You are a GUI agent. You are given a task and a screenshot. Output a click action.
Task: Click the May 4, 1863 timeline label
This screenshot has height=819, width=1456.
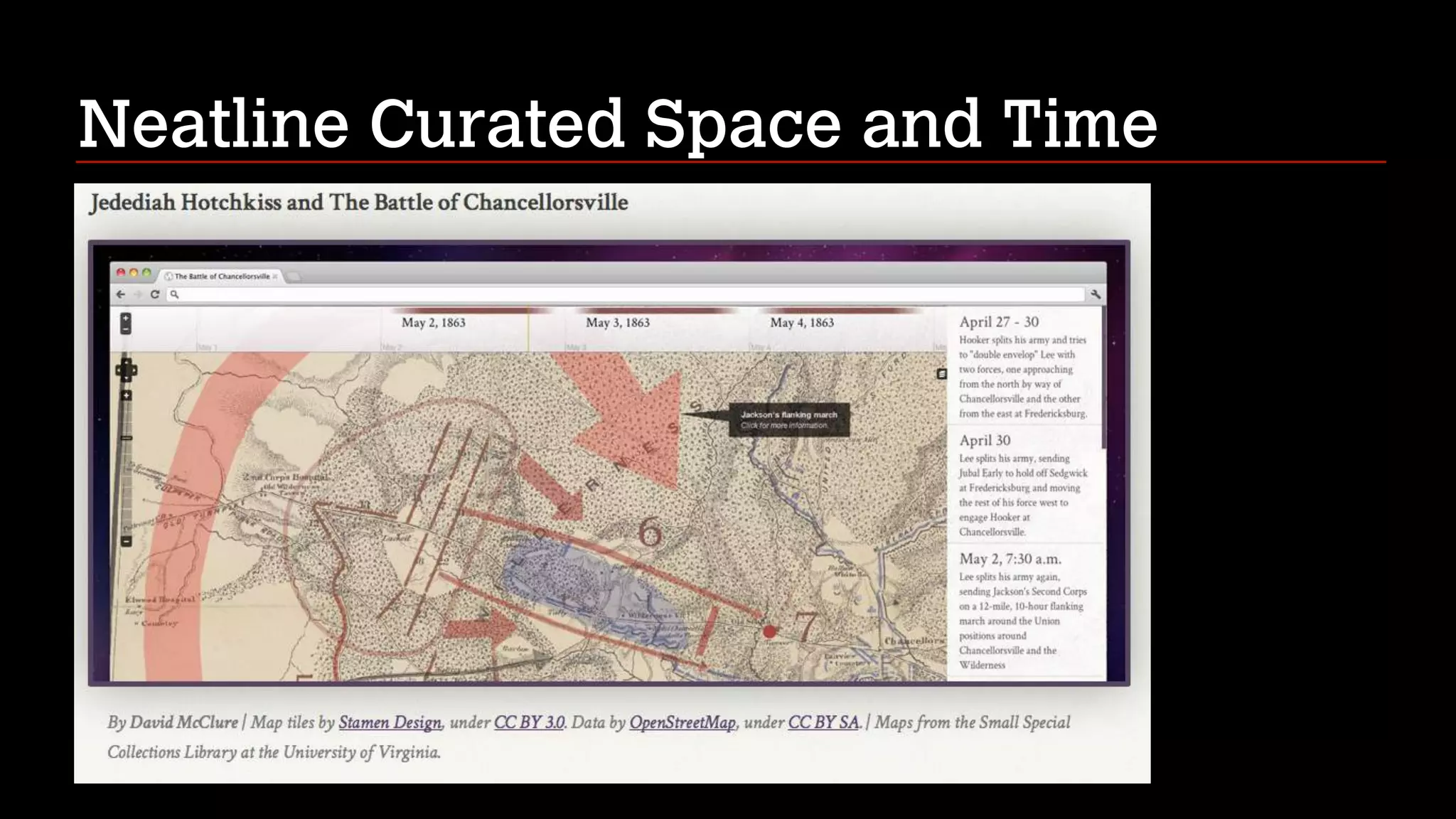802,323
